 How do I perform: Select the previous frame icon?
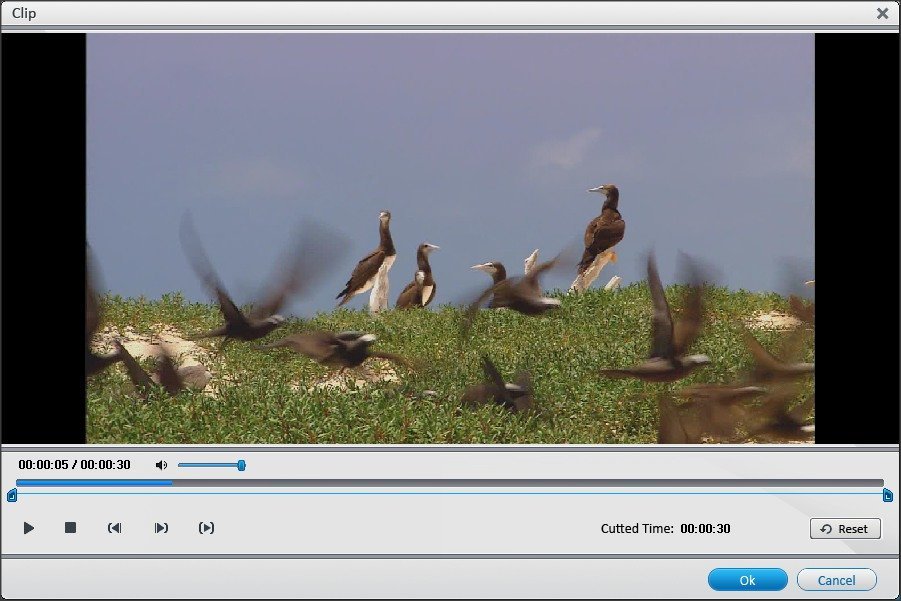tap(115, 528)
